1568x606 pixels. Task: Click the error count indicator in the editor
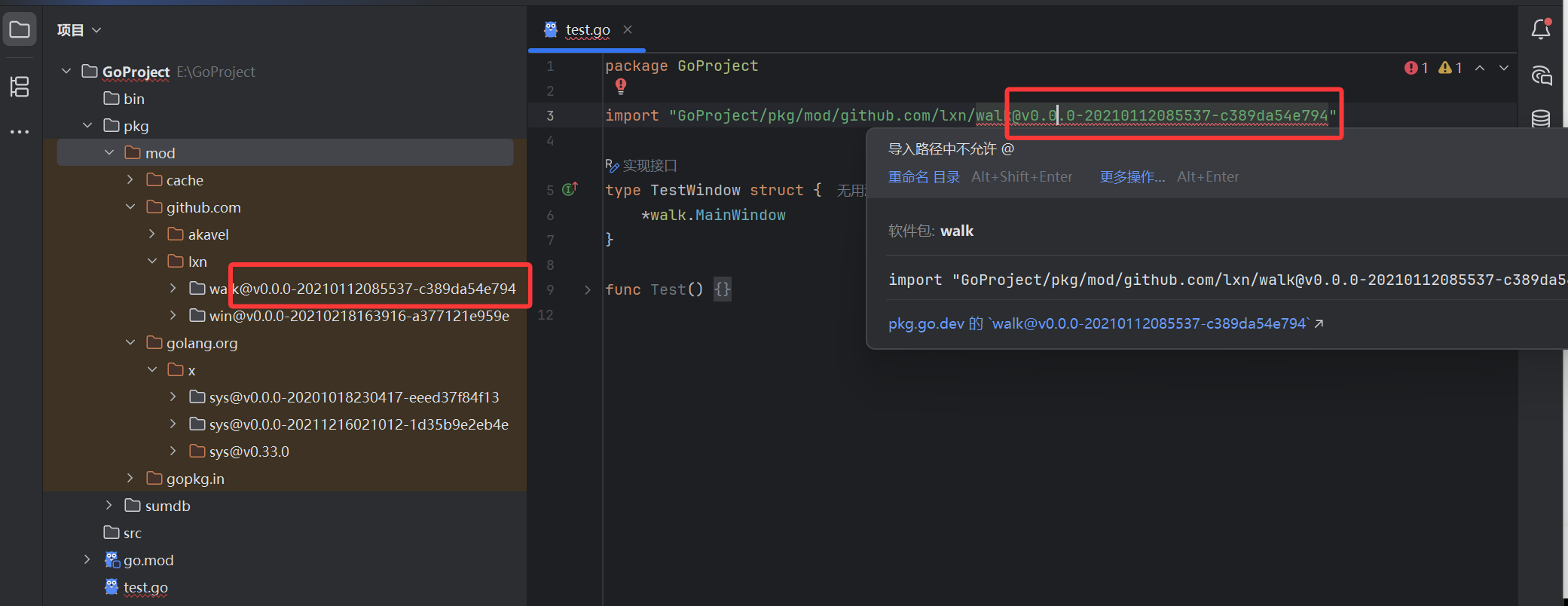click(1417, 68)
